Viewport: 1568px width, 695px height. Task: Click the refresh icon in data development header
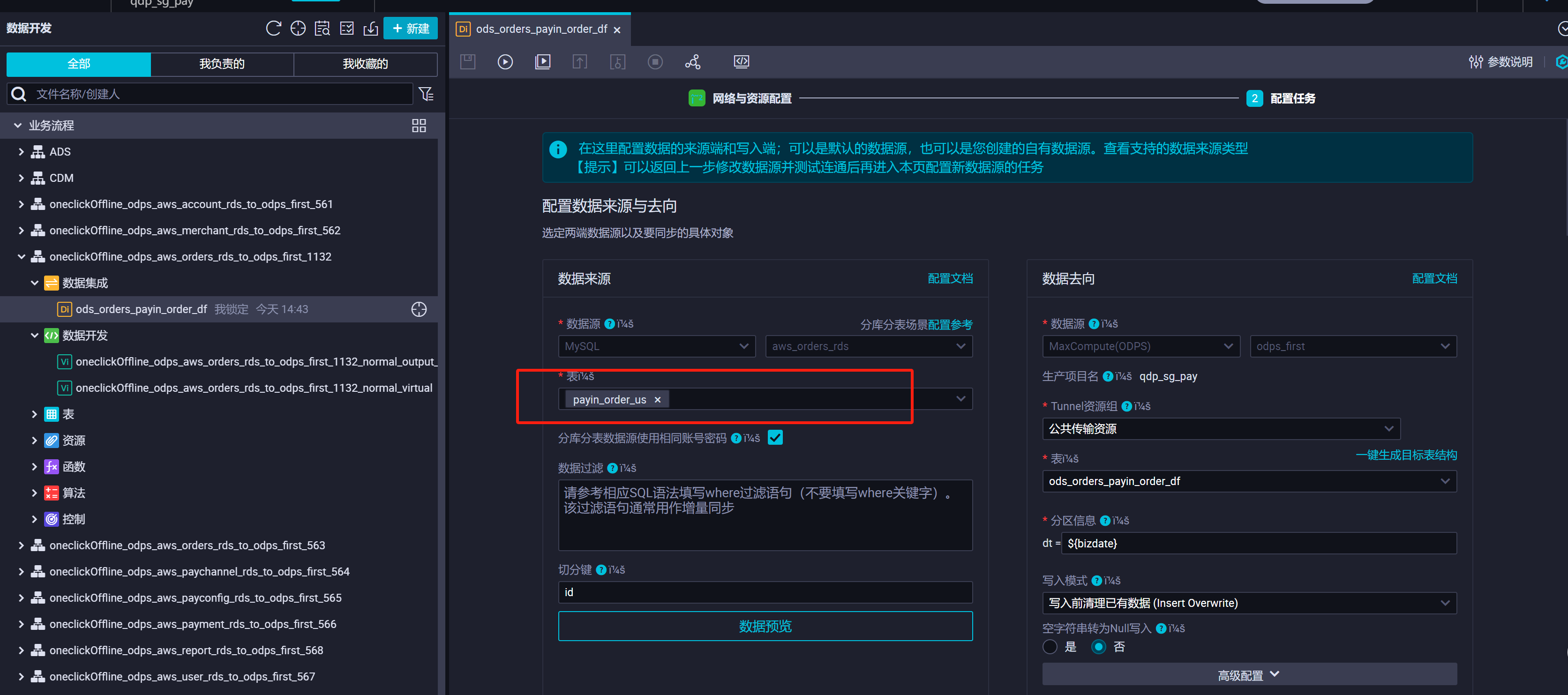pos(273,29)
